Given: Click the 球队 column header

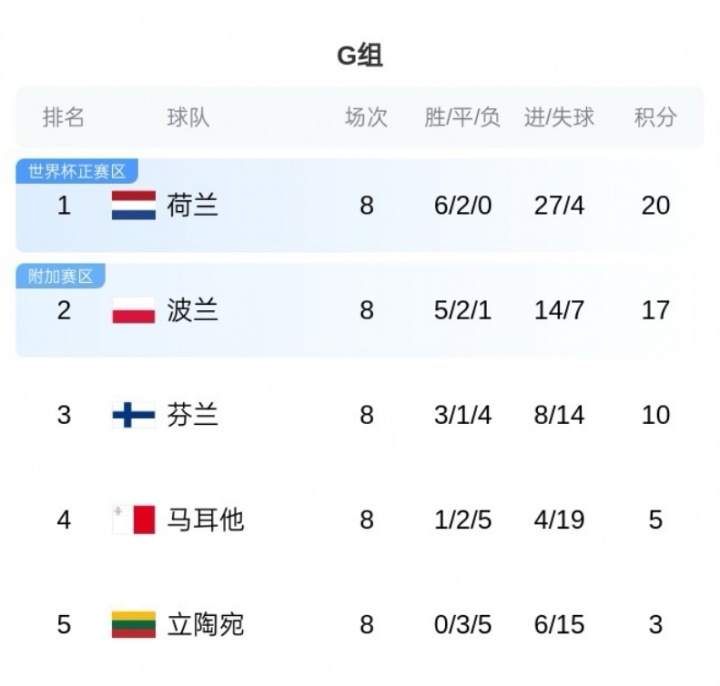Looking at the screenshot, I should point(188,117).
